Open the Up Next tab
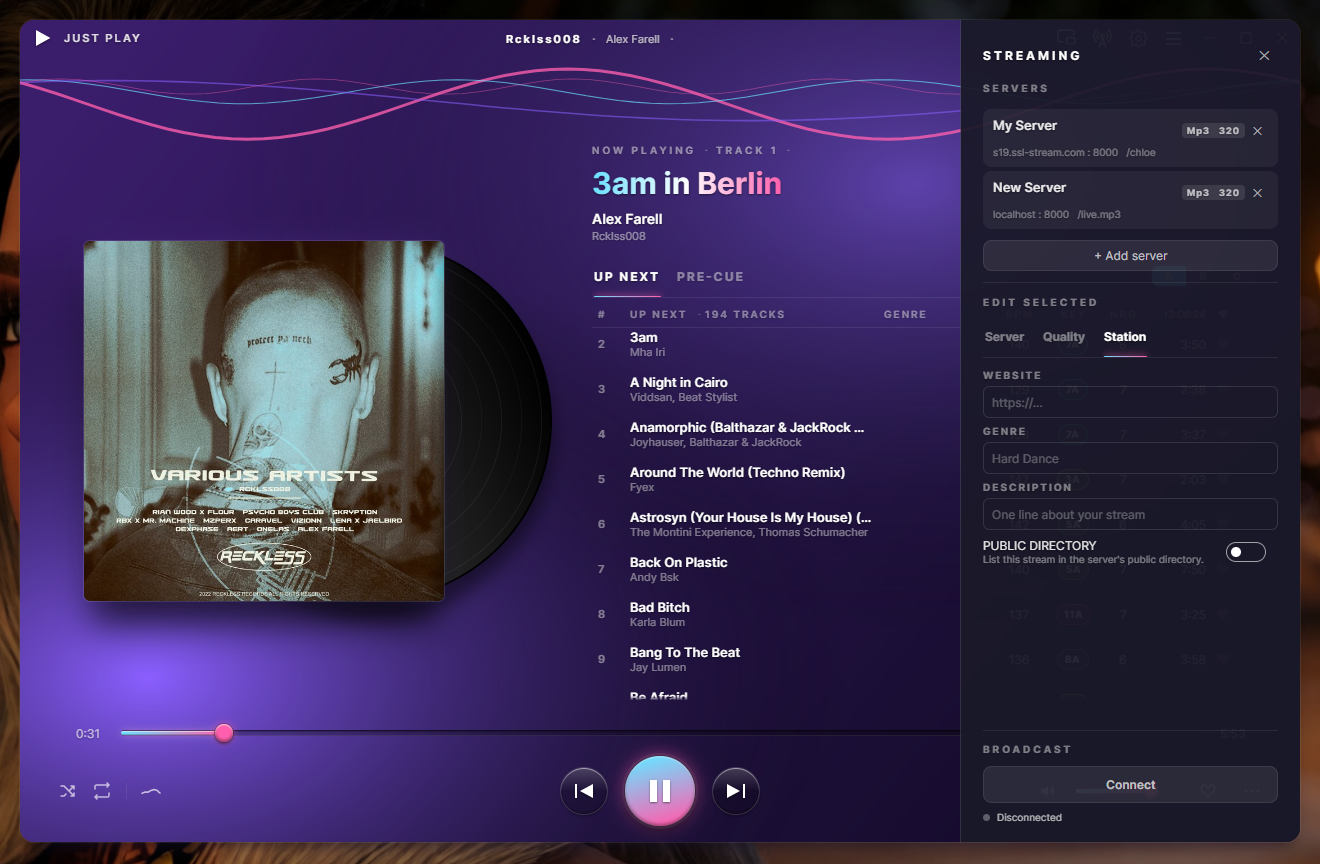Screen dimensions: 1320x864 [x=626, y=277]
